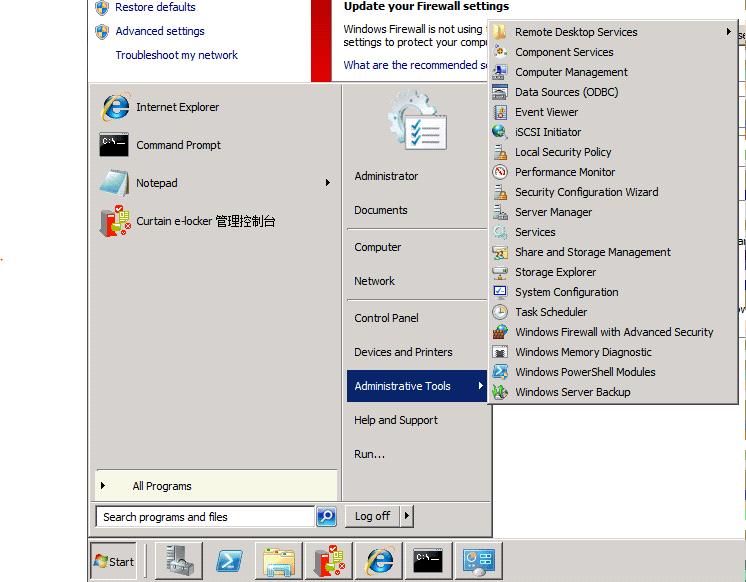The height and width of the screenshot is (582, 746).
Task: Expand the Remote Desktop Services submenu arrow
Action: pos(728,31)
